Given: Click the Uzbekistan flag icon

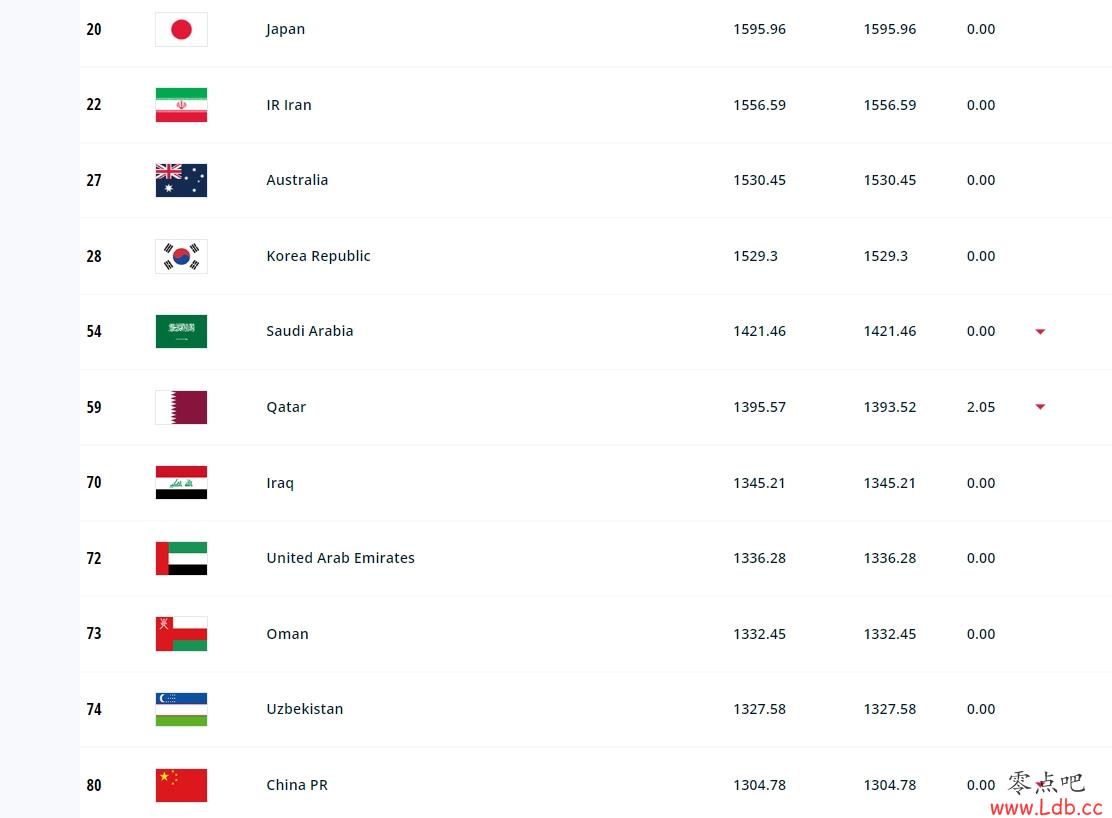Looking at the screenshot, I should [x=182, y=709].
